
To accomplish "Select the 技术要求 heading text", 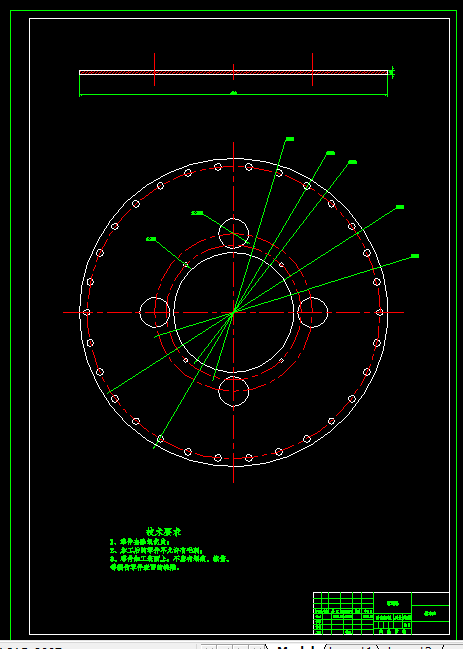I will pos(163,532).
